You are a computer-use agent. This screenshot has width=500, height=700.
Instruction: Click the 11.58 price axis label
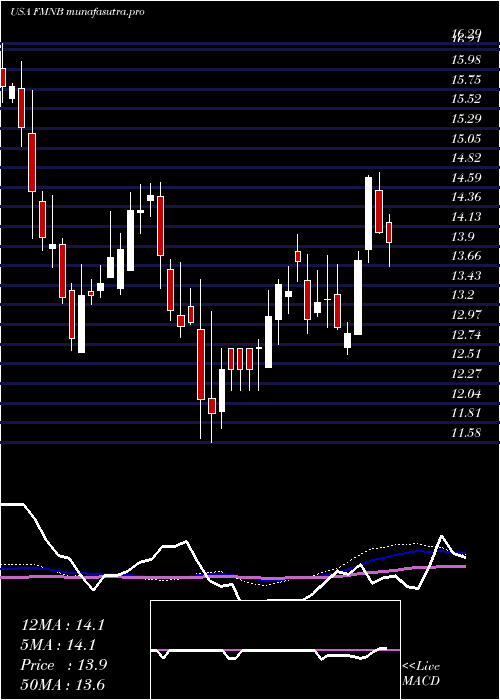466,432
